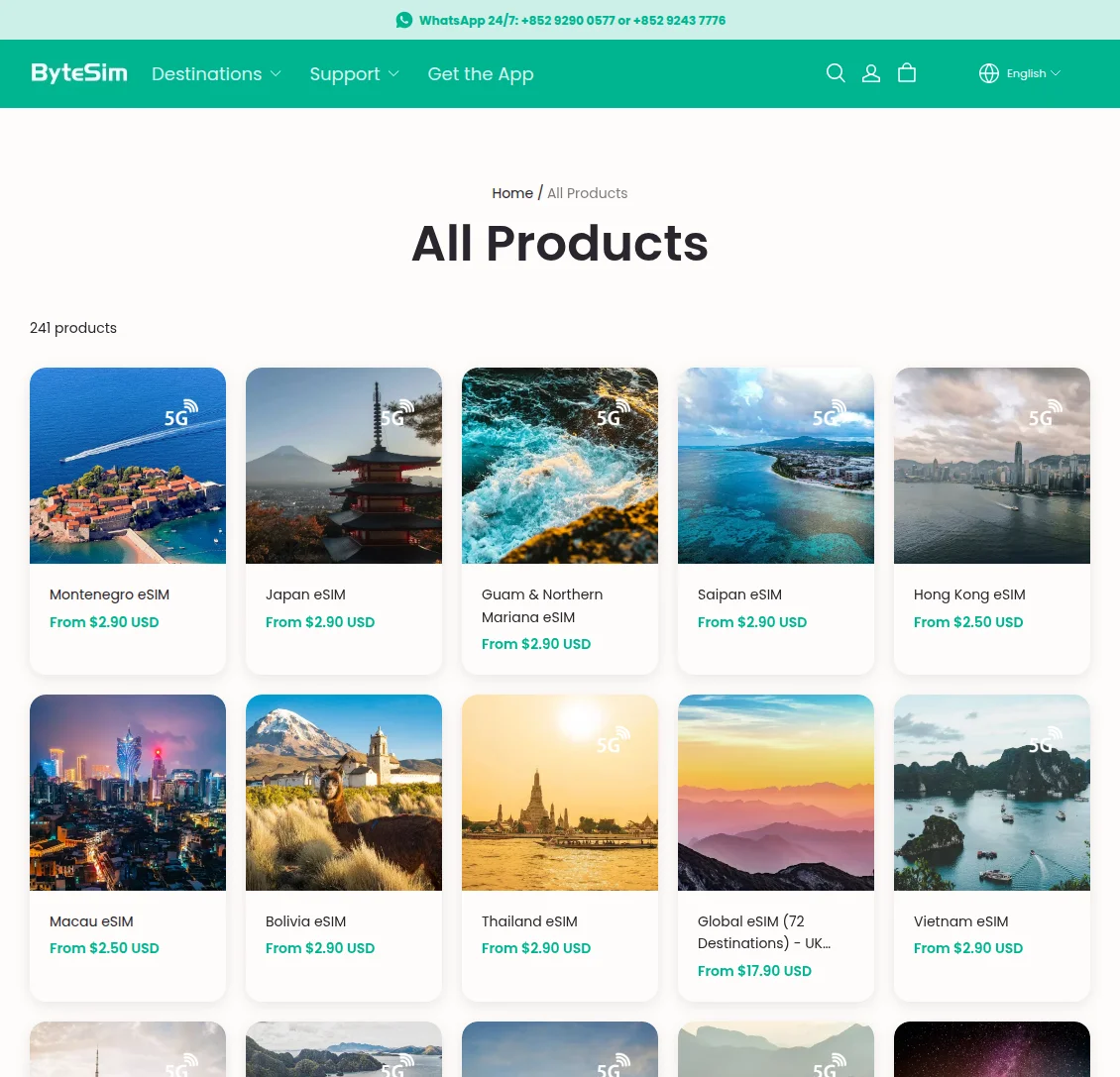1120x1077 pixels.
Task: Expand the Destinations menu
Action: tap(216, 73)
